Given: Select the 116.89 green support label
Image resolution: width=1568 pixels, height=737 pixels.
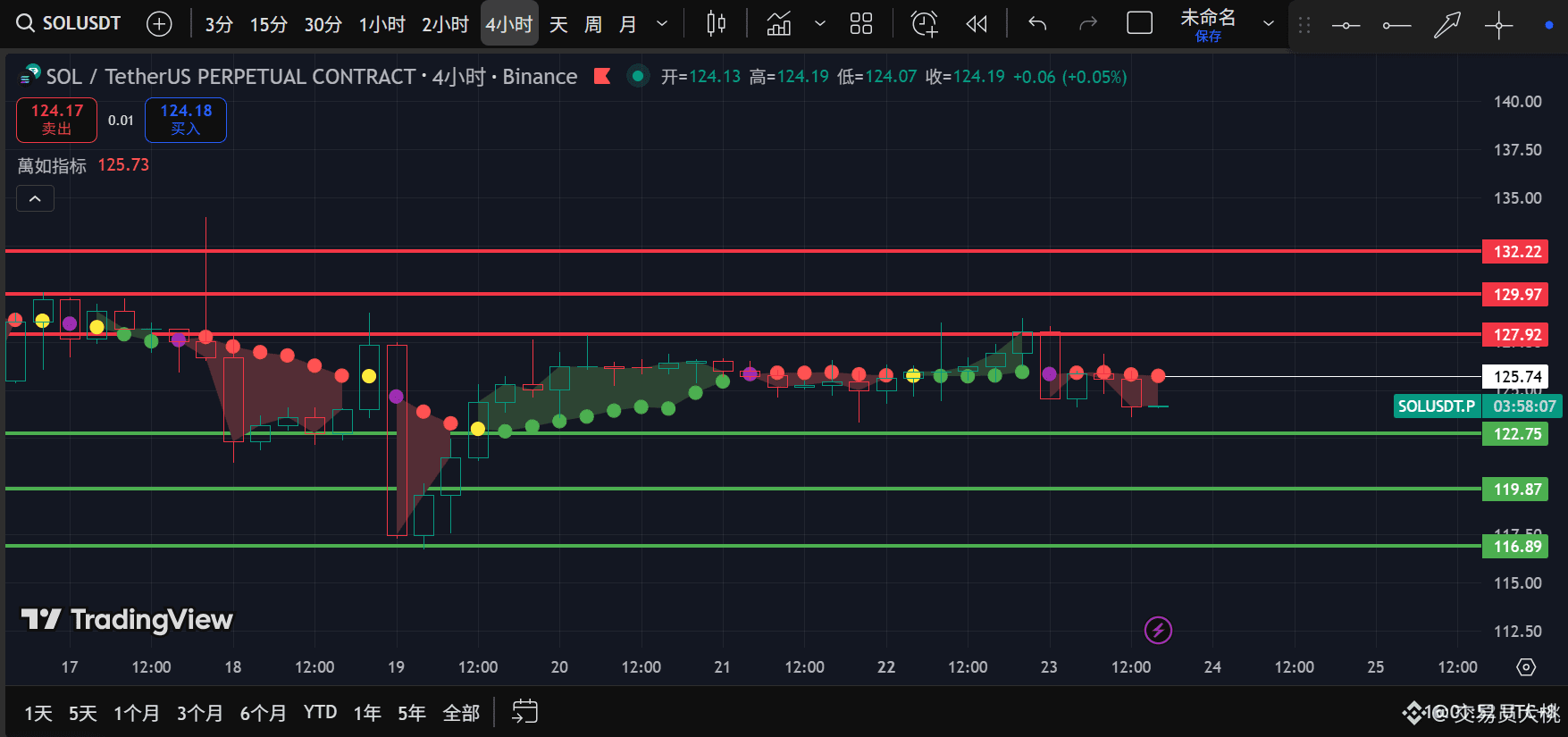Looking at the screenshot, I should pos(1516,547).
